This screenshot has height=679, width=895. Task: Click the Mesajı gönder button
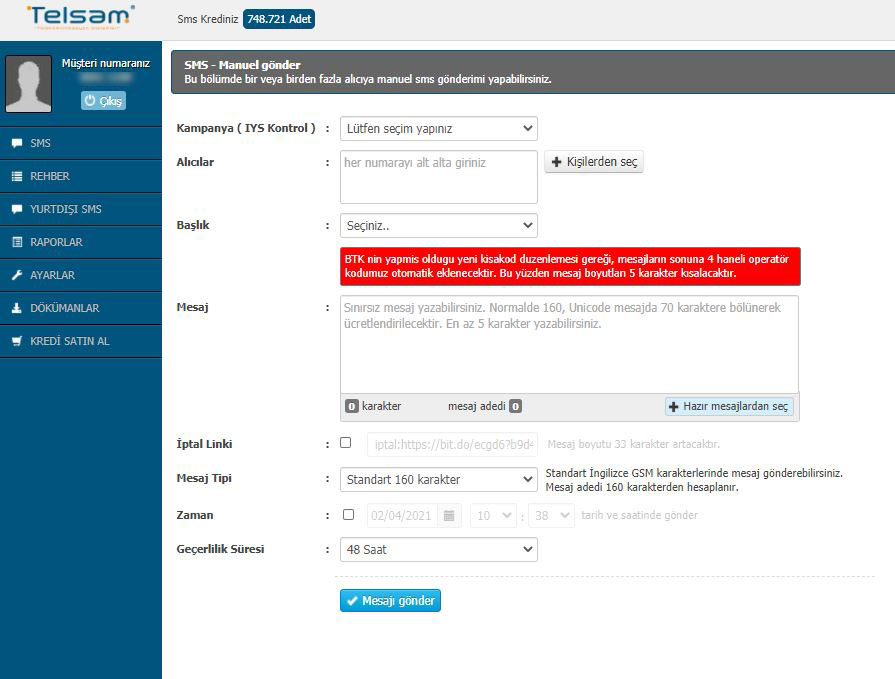tap(390, 600)
